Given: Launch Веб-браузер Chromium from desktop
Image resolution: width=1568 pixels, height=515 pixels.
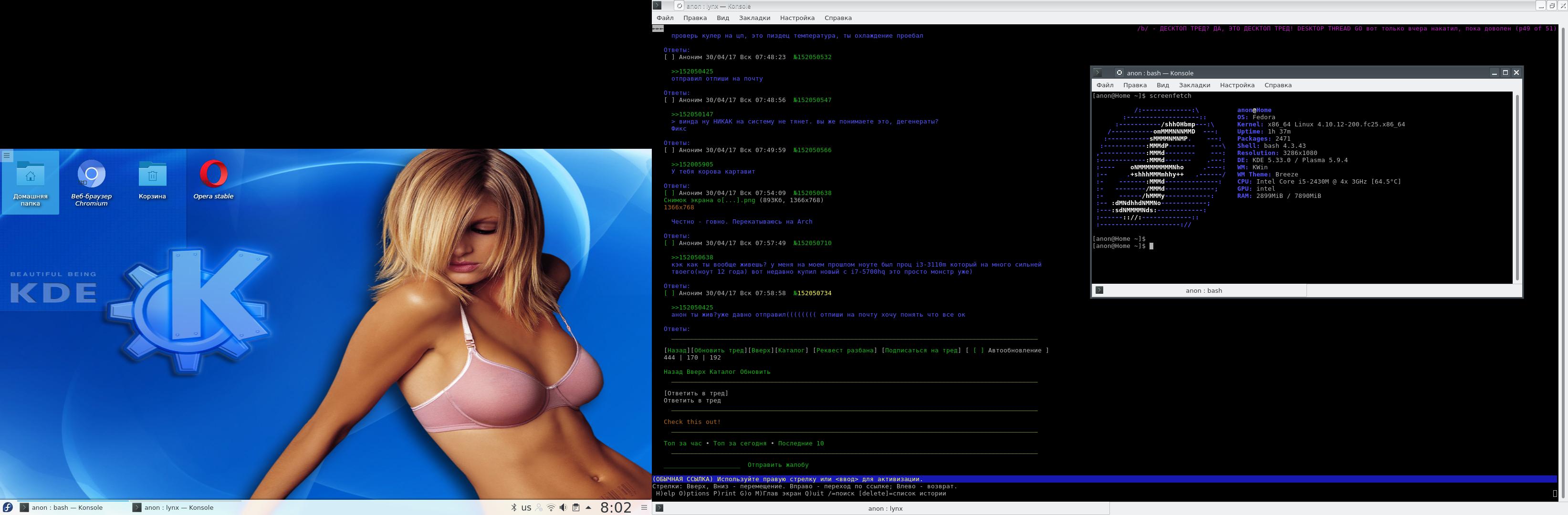Looking at the screenshot, I should click(91, 183).
